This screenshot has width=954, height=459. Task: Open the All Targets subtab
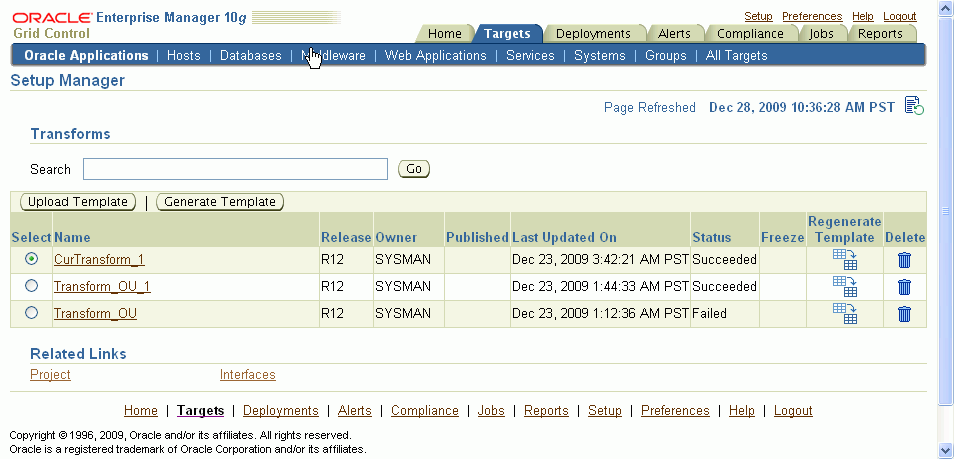[x=736, y=55]
